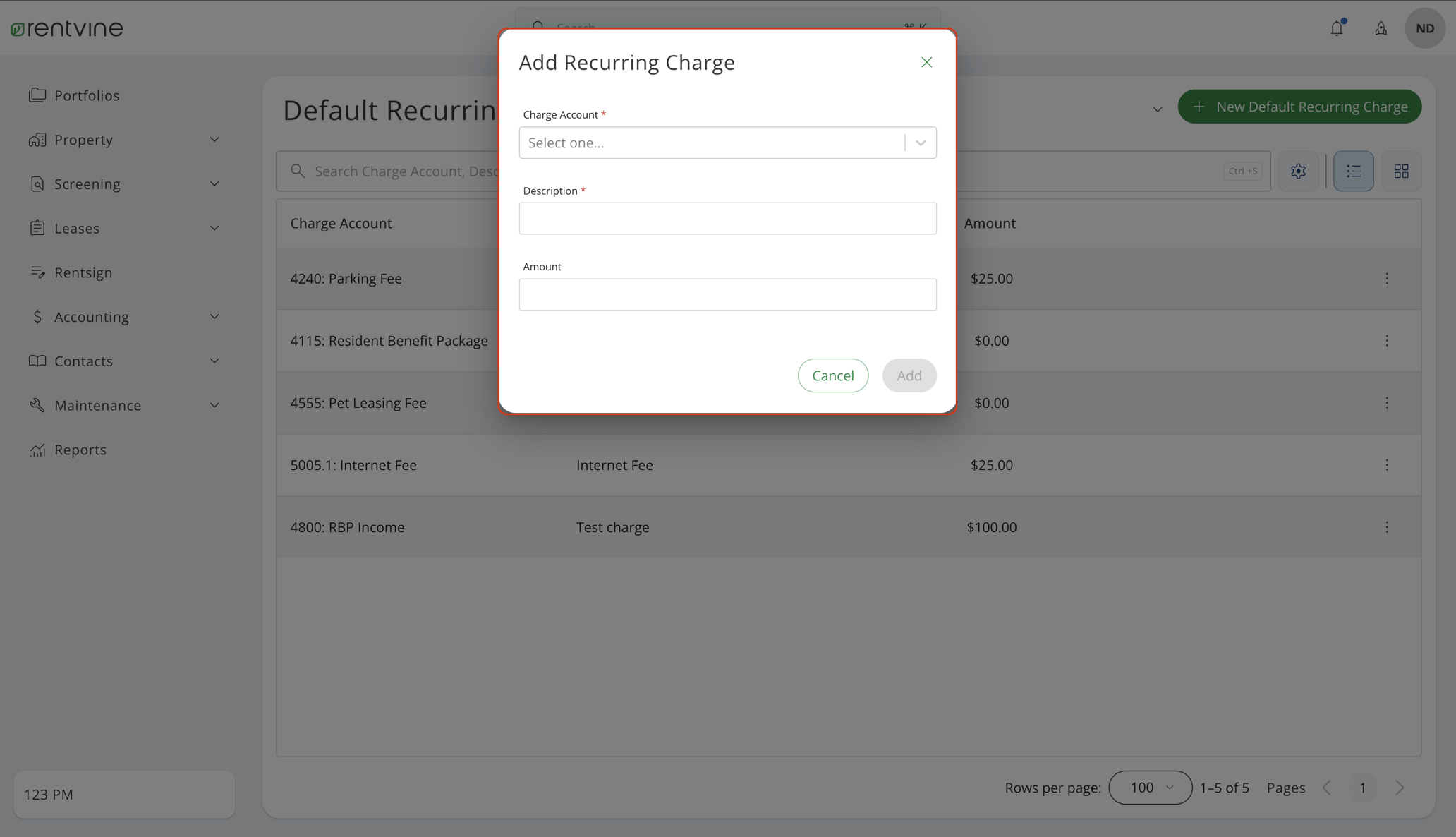
Task: Click the Property megaphone icon in sidebar
Action: pos(38,139)
